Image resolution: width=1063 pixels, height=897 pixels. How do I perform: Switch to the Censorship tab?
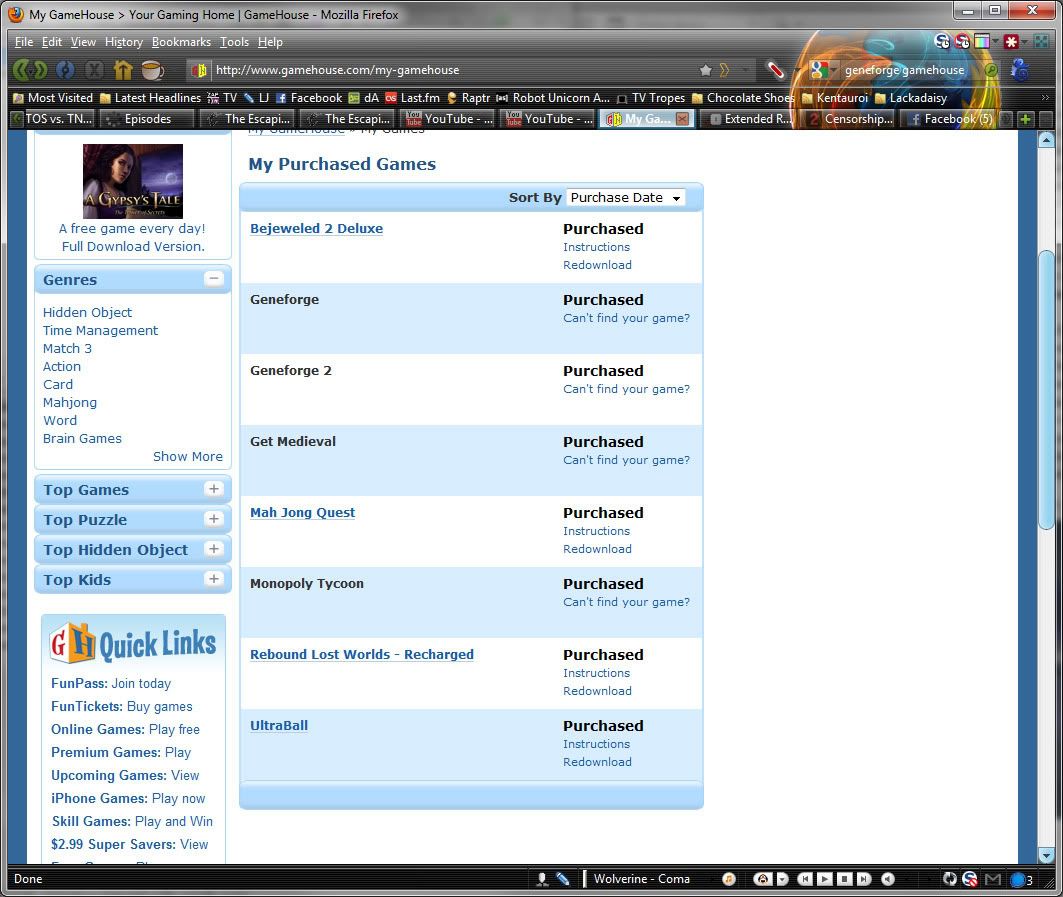851,119
